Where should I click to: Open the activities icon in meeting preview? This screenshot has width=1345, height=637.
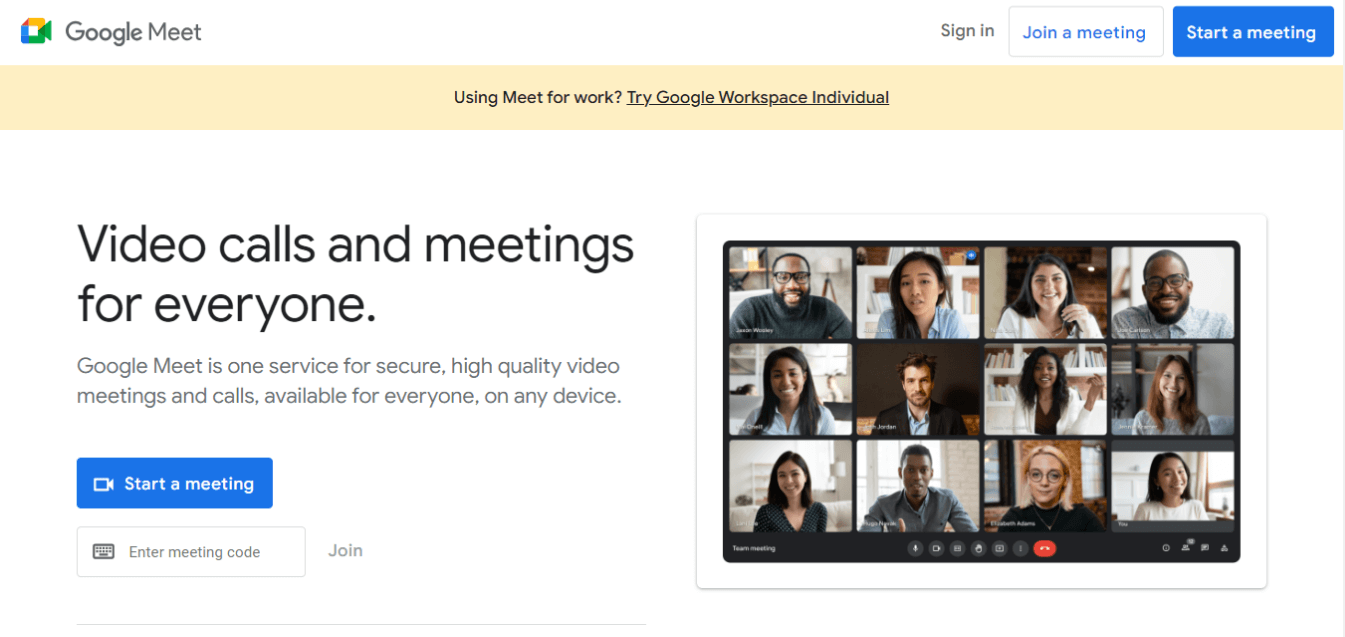[1224, 548]
